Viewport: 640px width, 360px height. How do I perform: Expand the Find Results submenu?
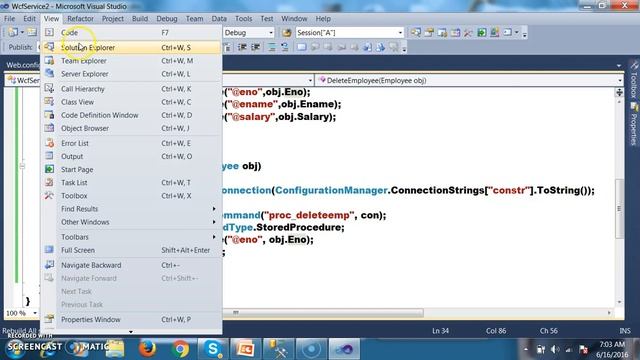[131, 209]
